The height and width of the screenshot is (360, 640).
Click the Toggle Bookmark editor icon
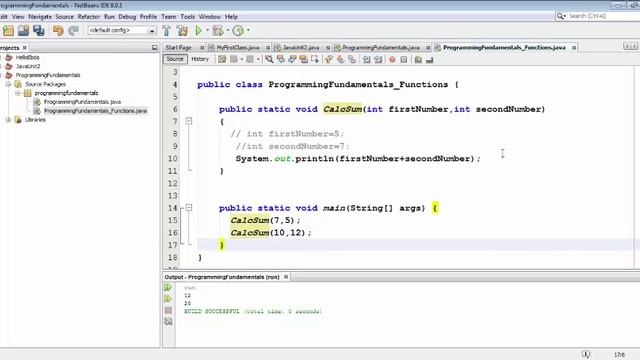[x=352, y=60]
